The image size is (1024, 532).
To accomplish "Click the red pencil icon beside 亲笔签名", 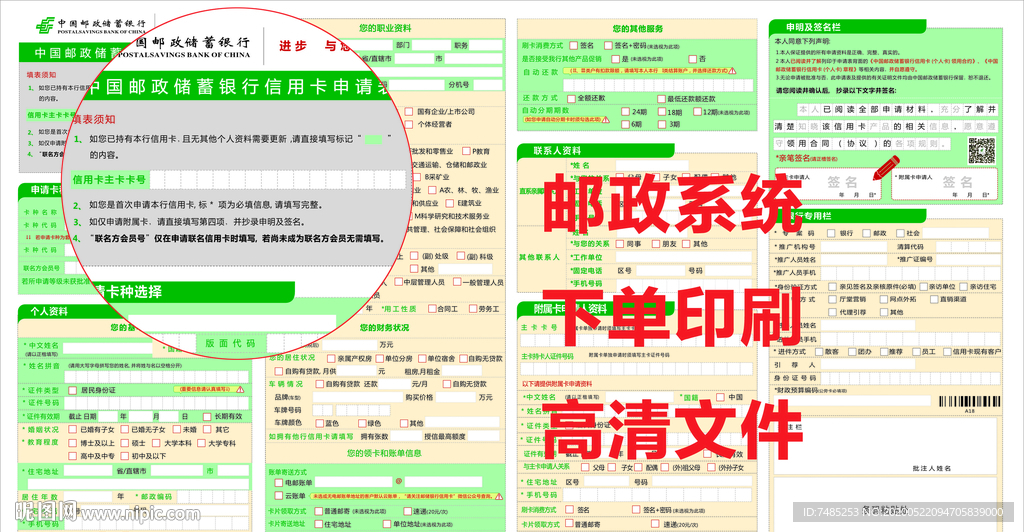I will pyautogui.click(x=886, y=168).
